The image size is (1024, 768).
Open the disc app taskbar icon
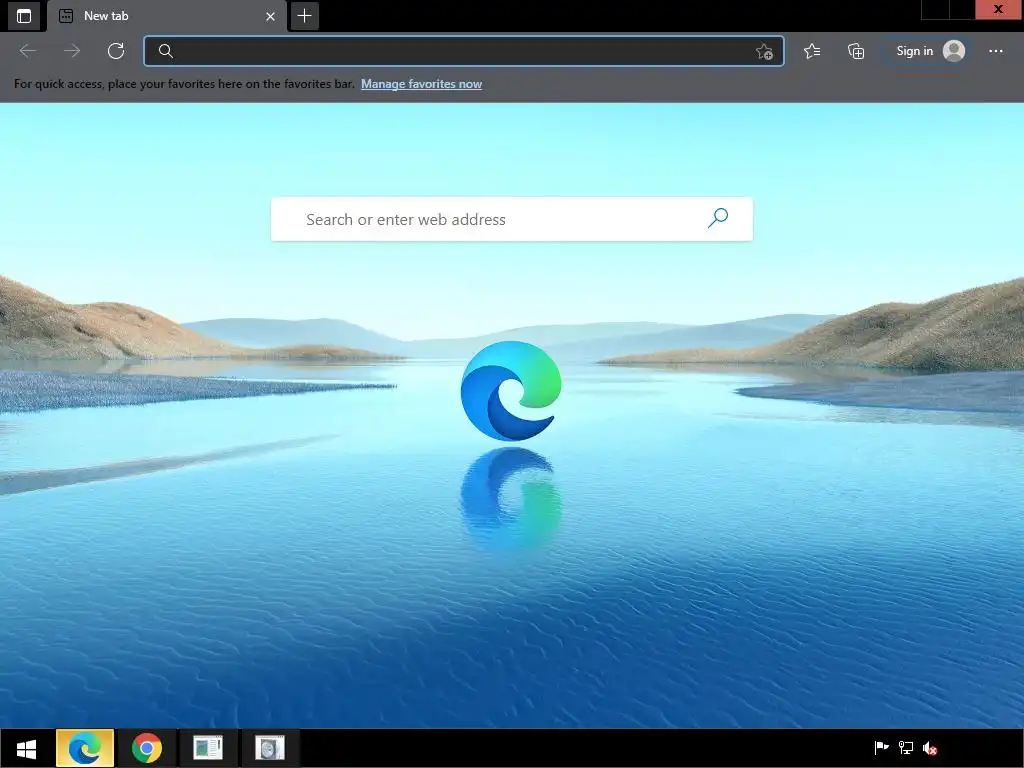(270, 748)
